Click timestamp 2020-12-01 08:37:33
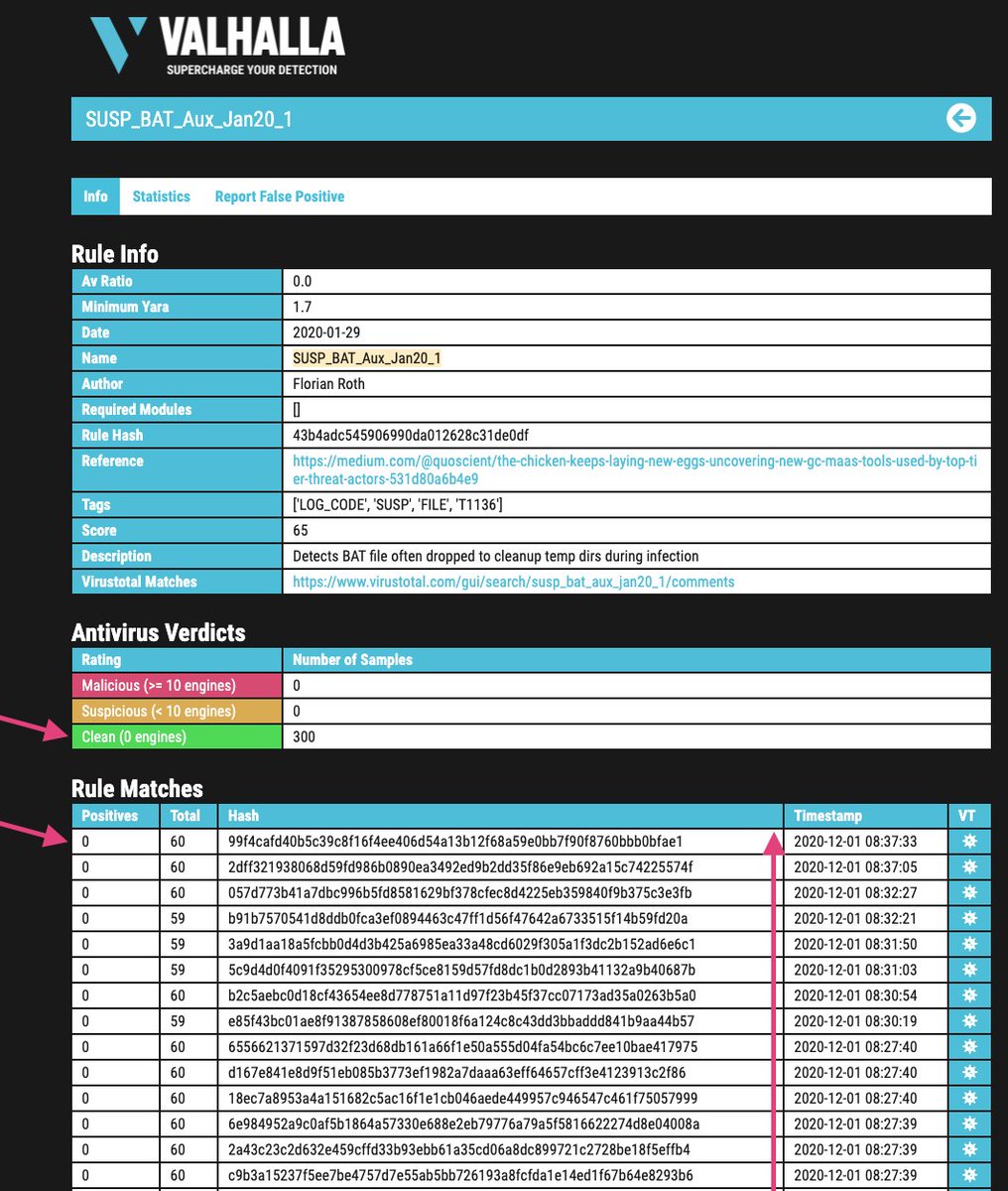This screenshot has height=1191, width=1008. 855,842
